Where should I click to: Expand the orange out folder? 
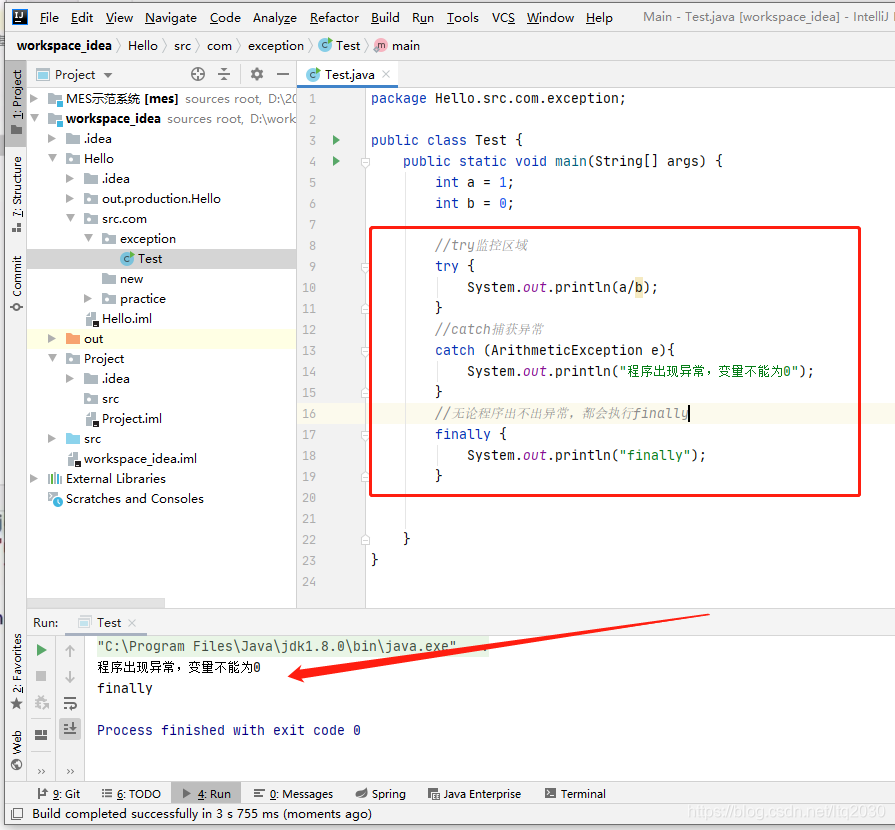(x=52, y=339)
